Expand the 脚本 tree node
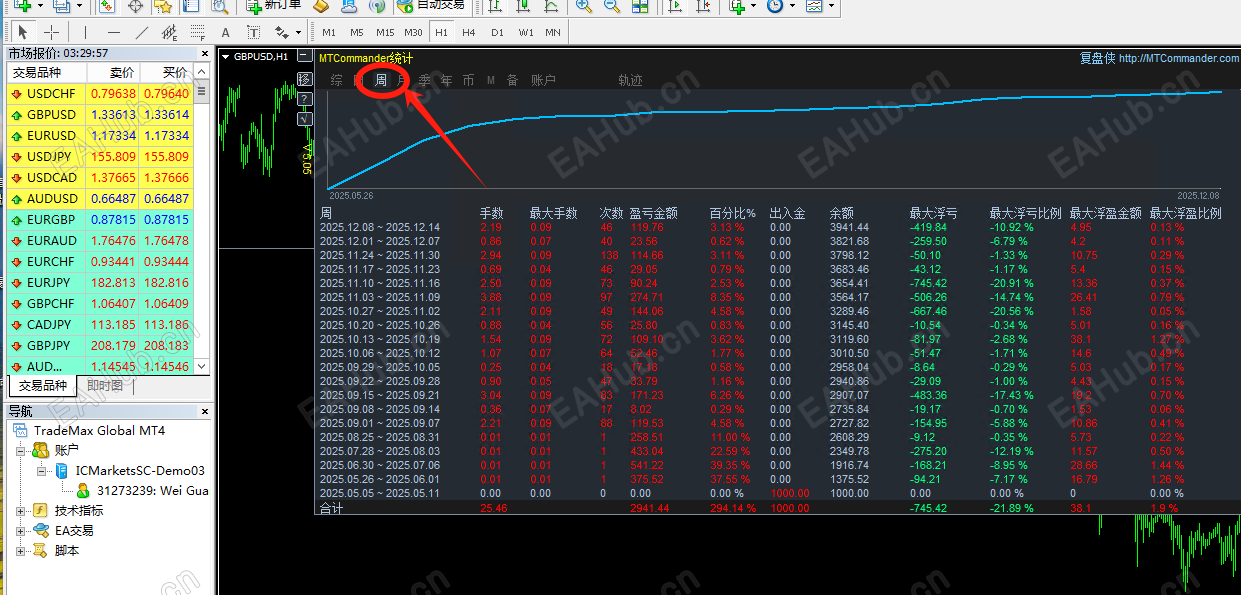This screenshot has height=595, width=1241. (21, 550)
